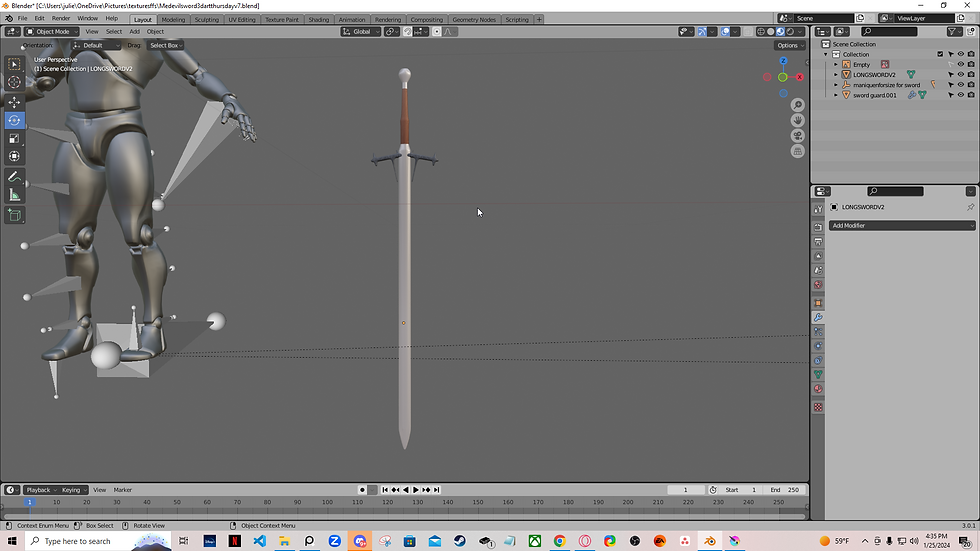Switch to the Sculpting workspace tab
This screenshot has width=980, height=551.
click(x=206, y=19)
